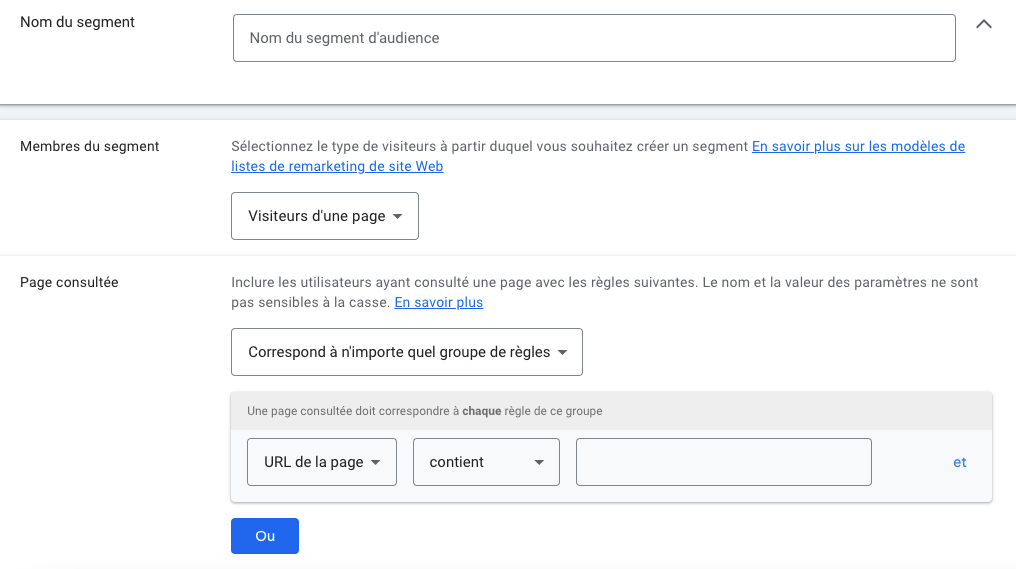Click the "Nom du segment" label
Screen dimensions: 1016x569
click(77, 22)
